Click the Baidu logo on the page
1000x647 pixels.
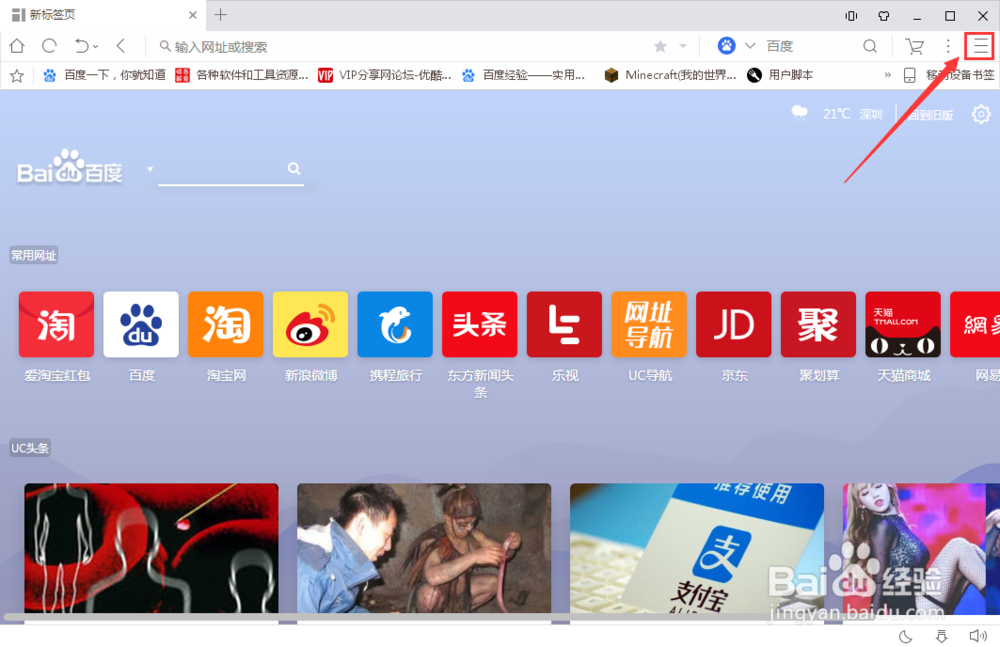(70, 167)
